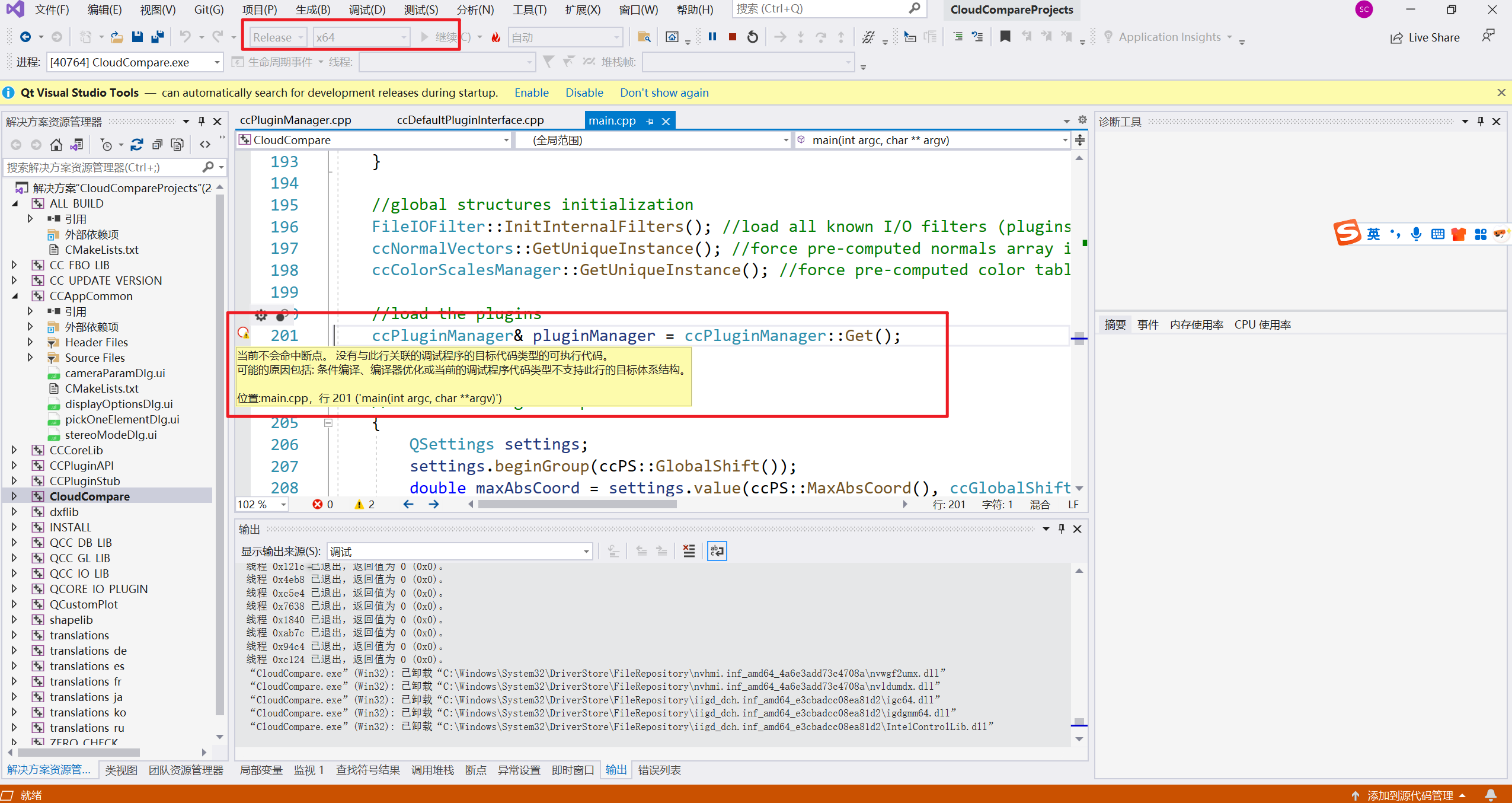This screenshot has height=803, width=1512.
Task: Pin the main.cpp tab
Action: click(x=650, y=121)
